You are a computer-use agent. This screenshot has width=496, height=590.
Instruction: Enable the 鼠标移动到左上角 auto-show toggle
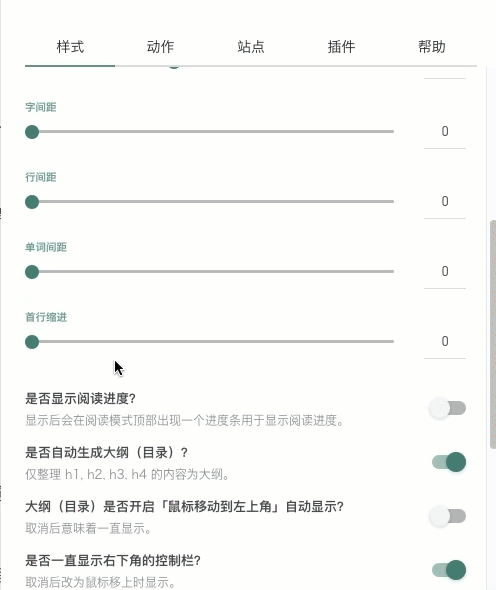[x=448, y=516]
